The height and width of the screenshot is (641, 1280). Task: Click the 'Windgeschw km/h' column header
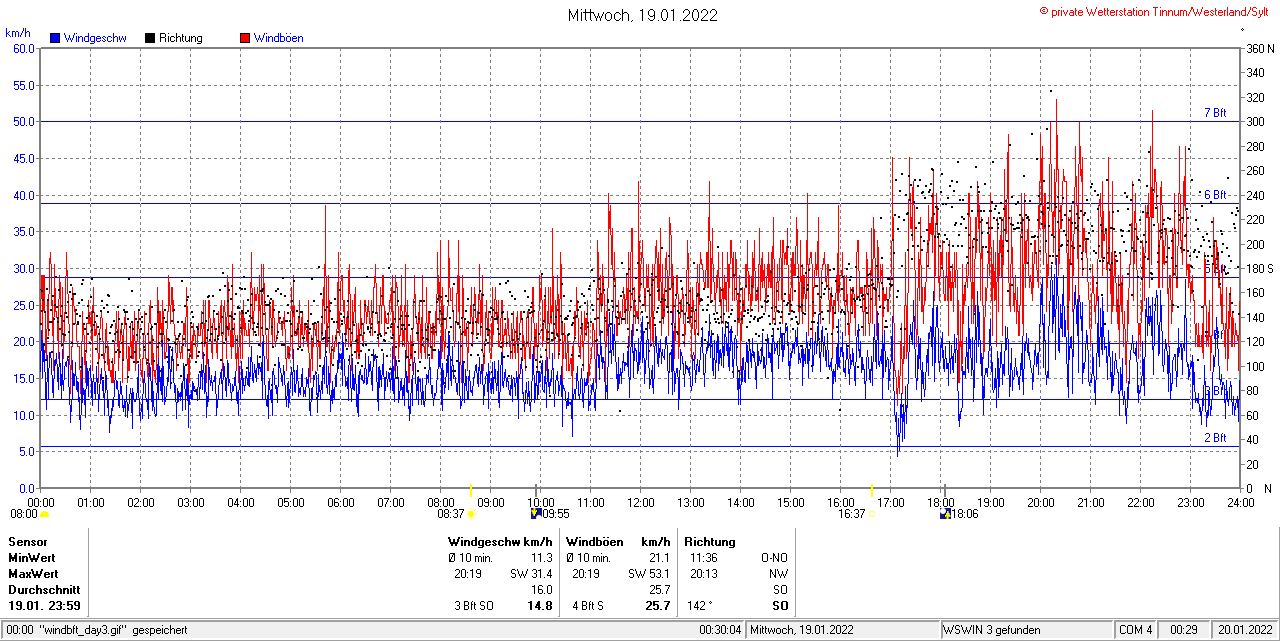tap(500, 542)
